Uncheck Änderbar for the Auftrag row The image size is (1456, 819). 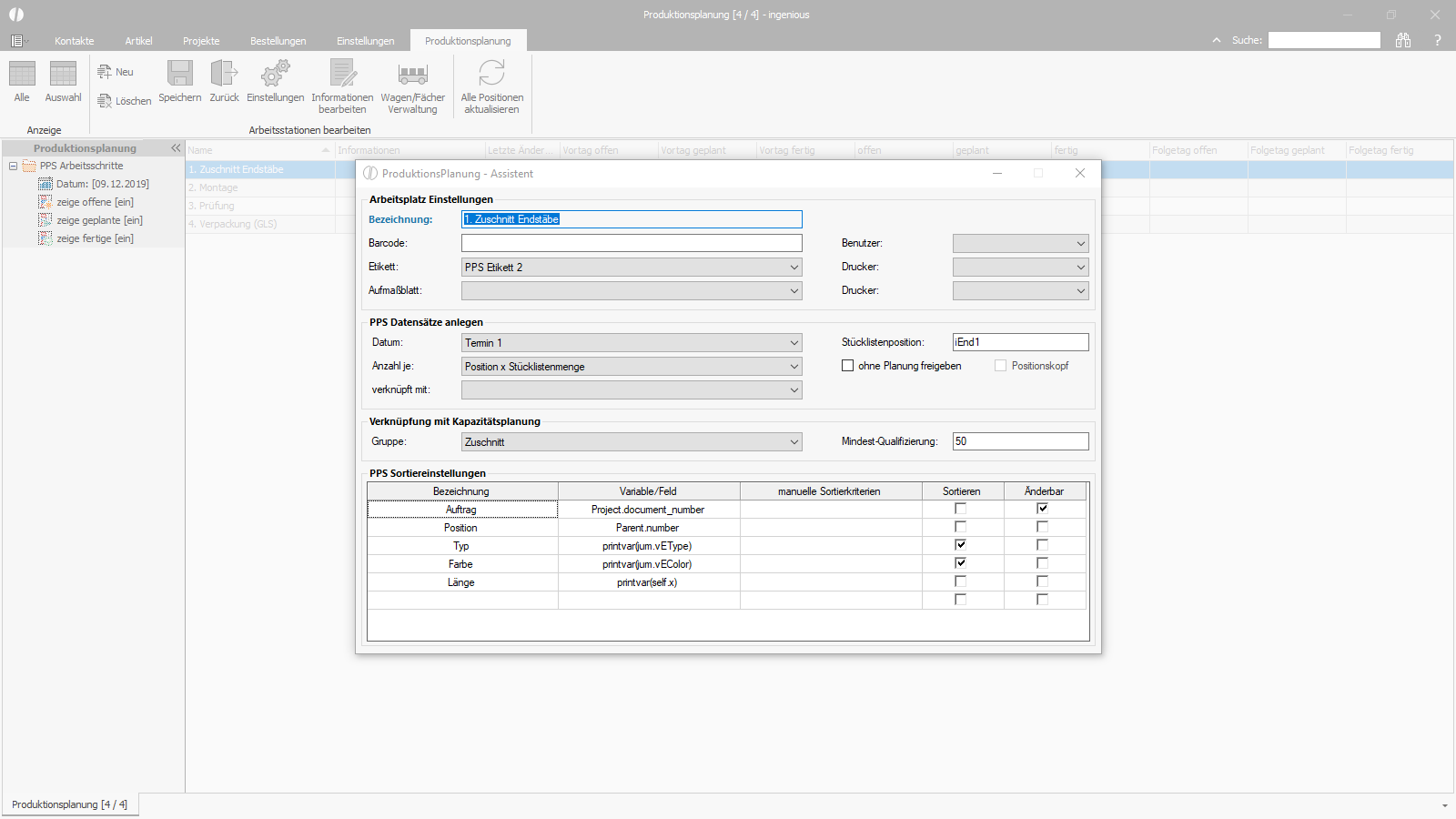click(1042, 509)
